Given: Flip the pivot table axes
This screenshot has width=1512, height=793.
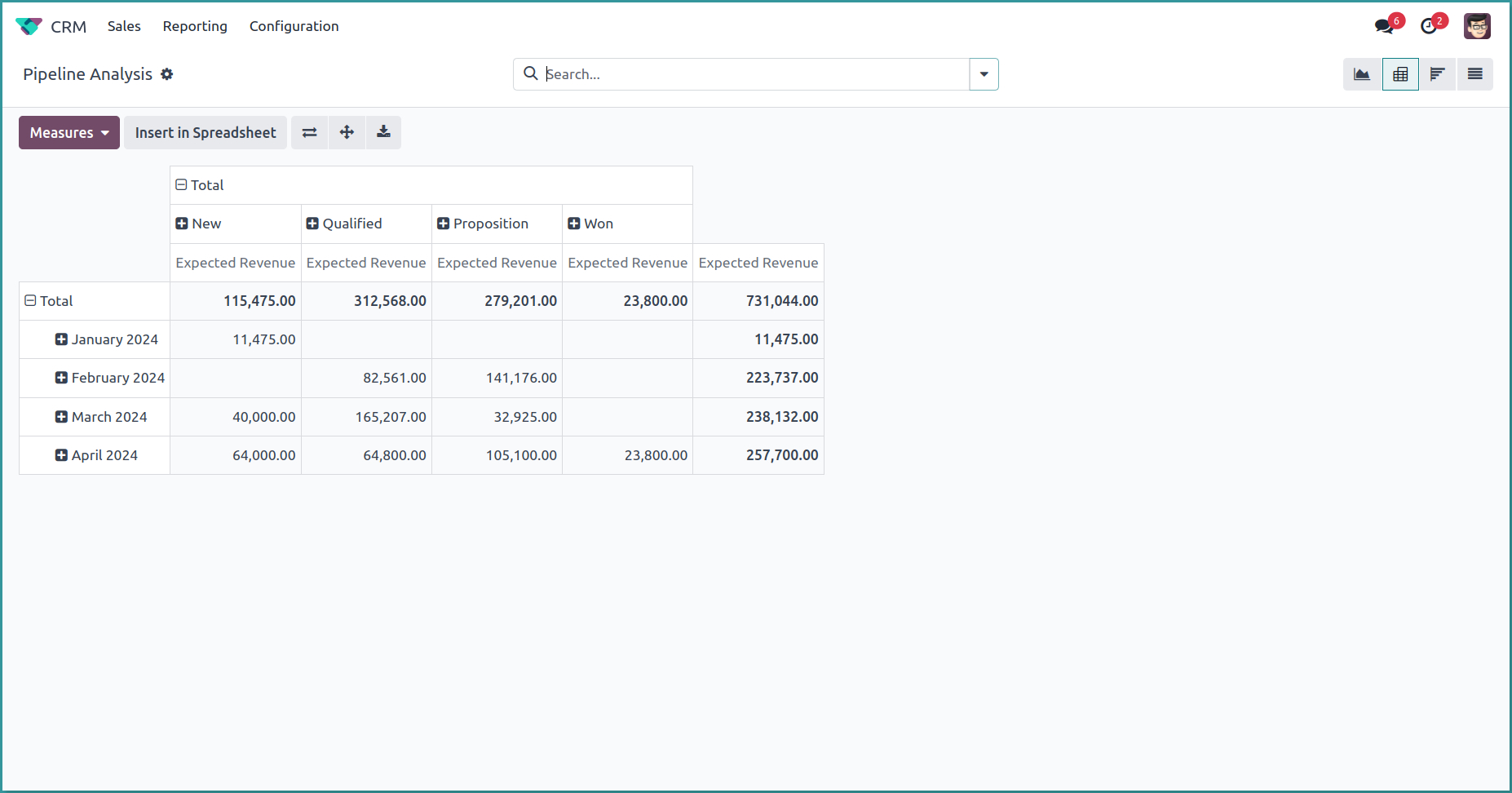Looking at the screenshot, I should [x=309, y=132].
